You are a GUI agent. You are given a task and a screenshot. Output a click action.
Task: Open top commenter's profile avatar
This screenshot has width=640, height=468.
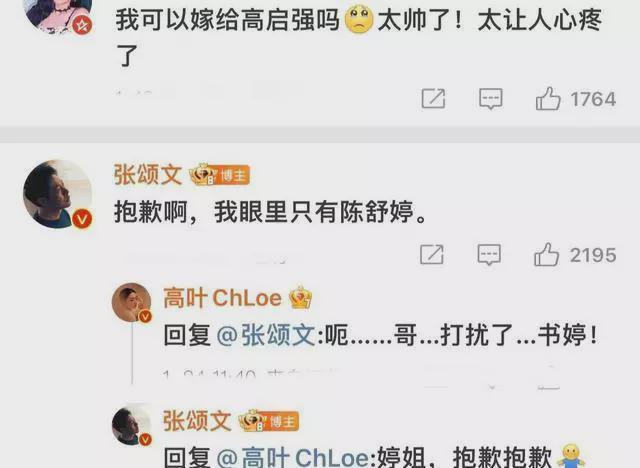click(58, 12)
